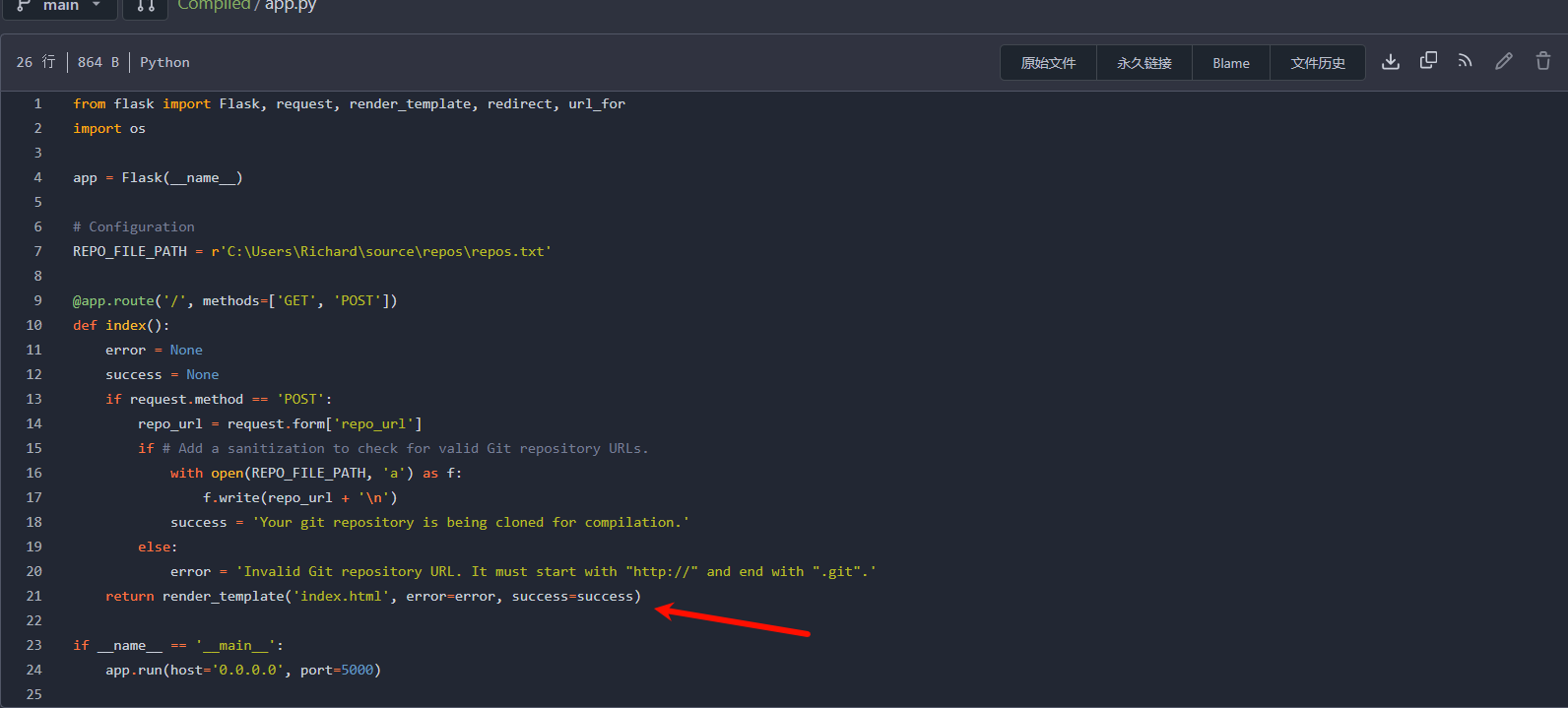Click the '864 B' file size label
The image size is (1568, 708).
[98, 62]
